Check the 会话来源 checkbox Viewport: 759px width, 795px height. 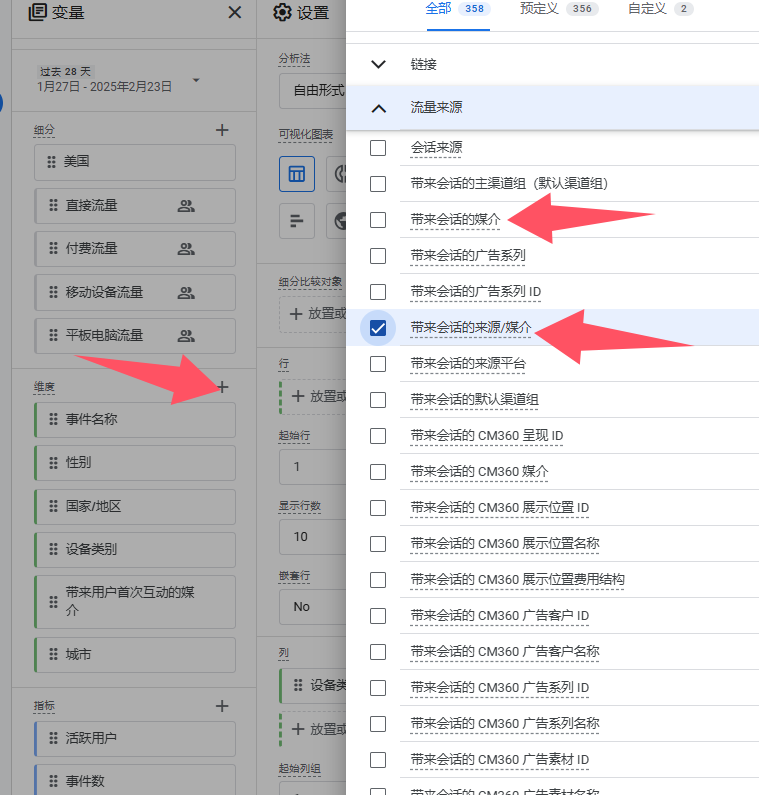[x=378, y=148]
